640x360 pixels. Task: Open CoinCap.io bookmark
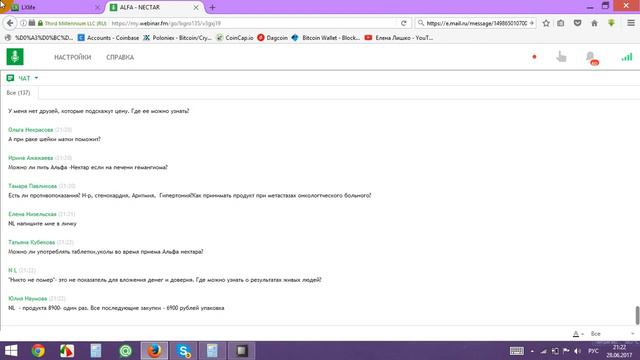(235, 38)
